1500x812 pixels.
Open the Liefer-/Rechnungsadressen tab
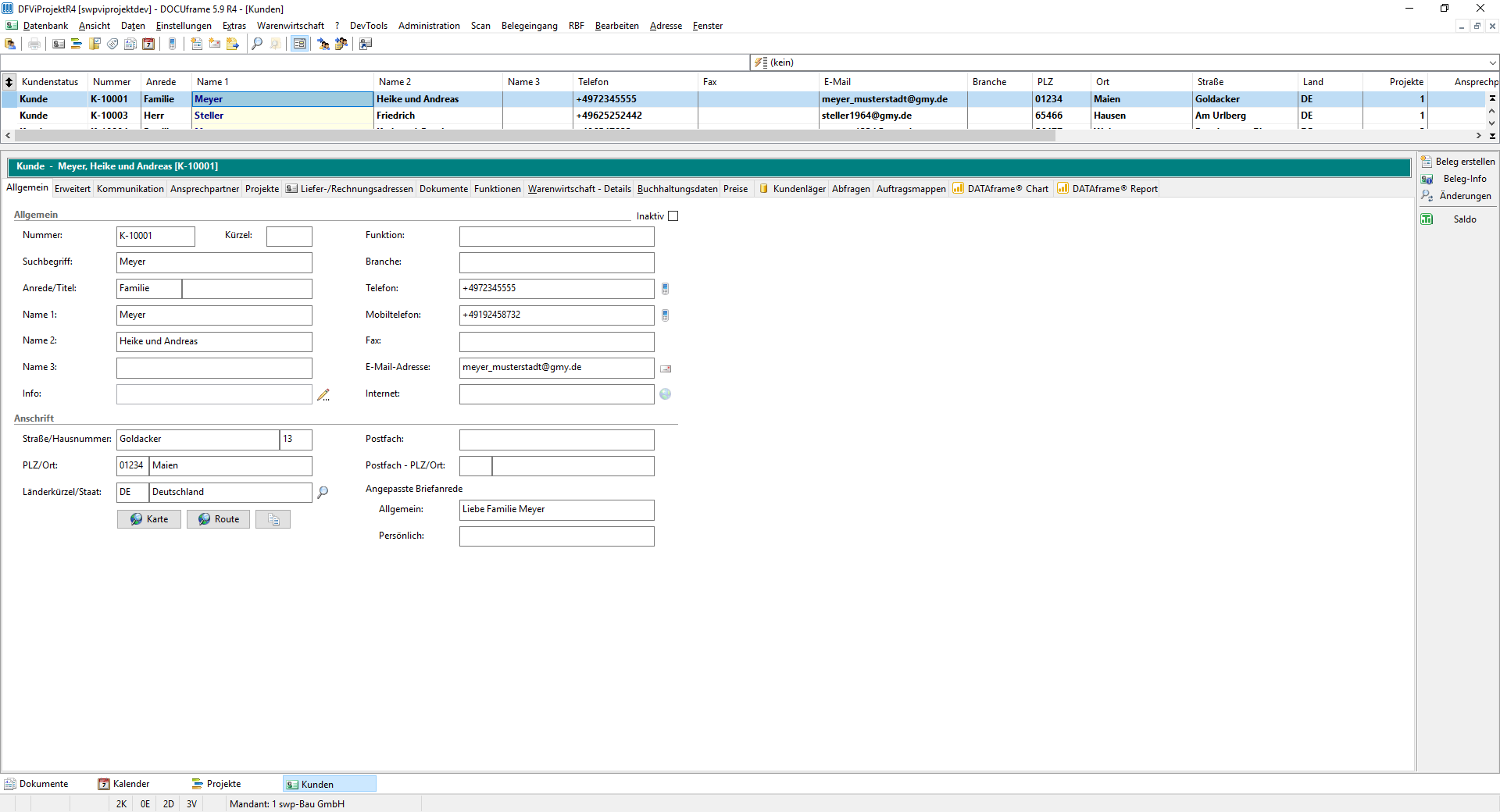coord(349,189)
